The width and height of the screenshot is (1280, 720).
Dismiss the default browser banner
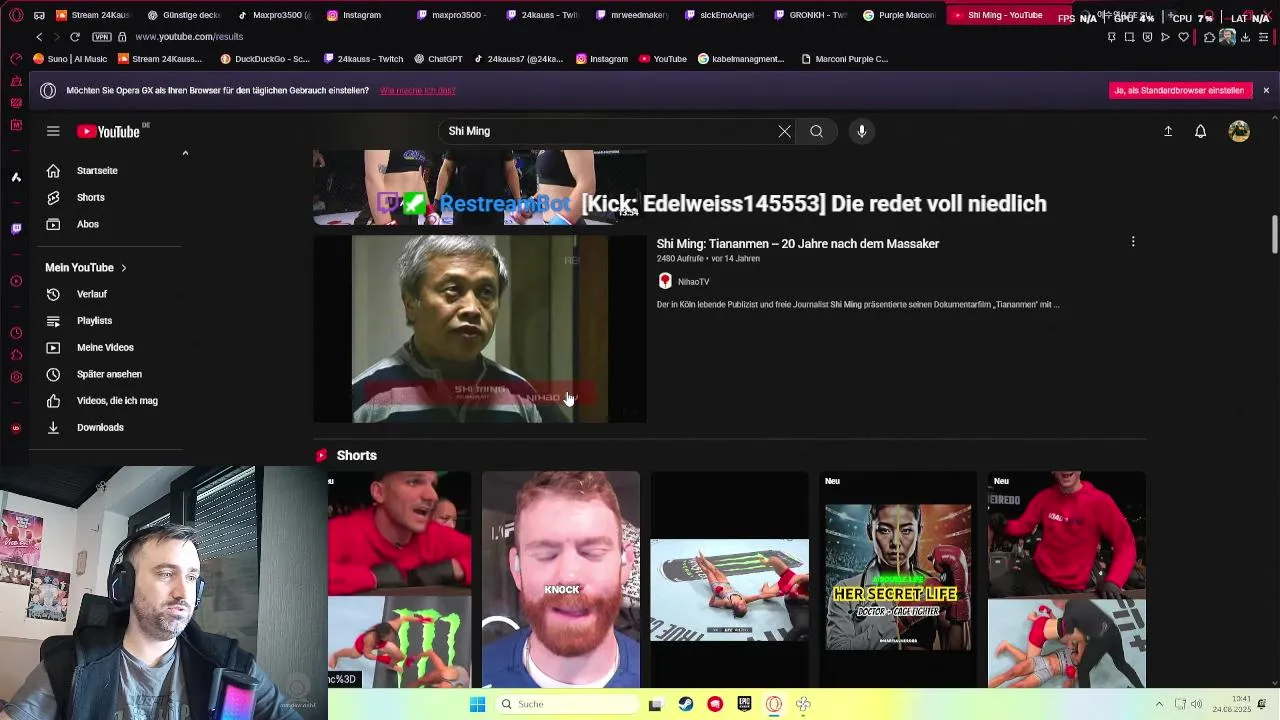[1266, 90]
